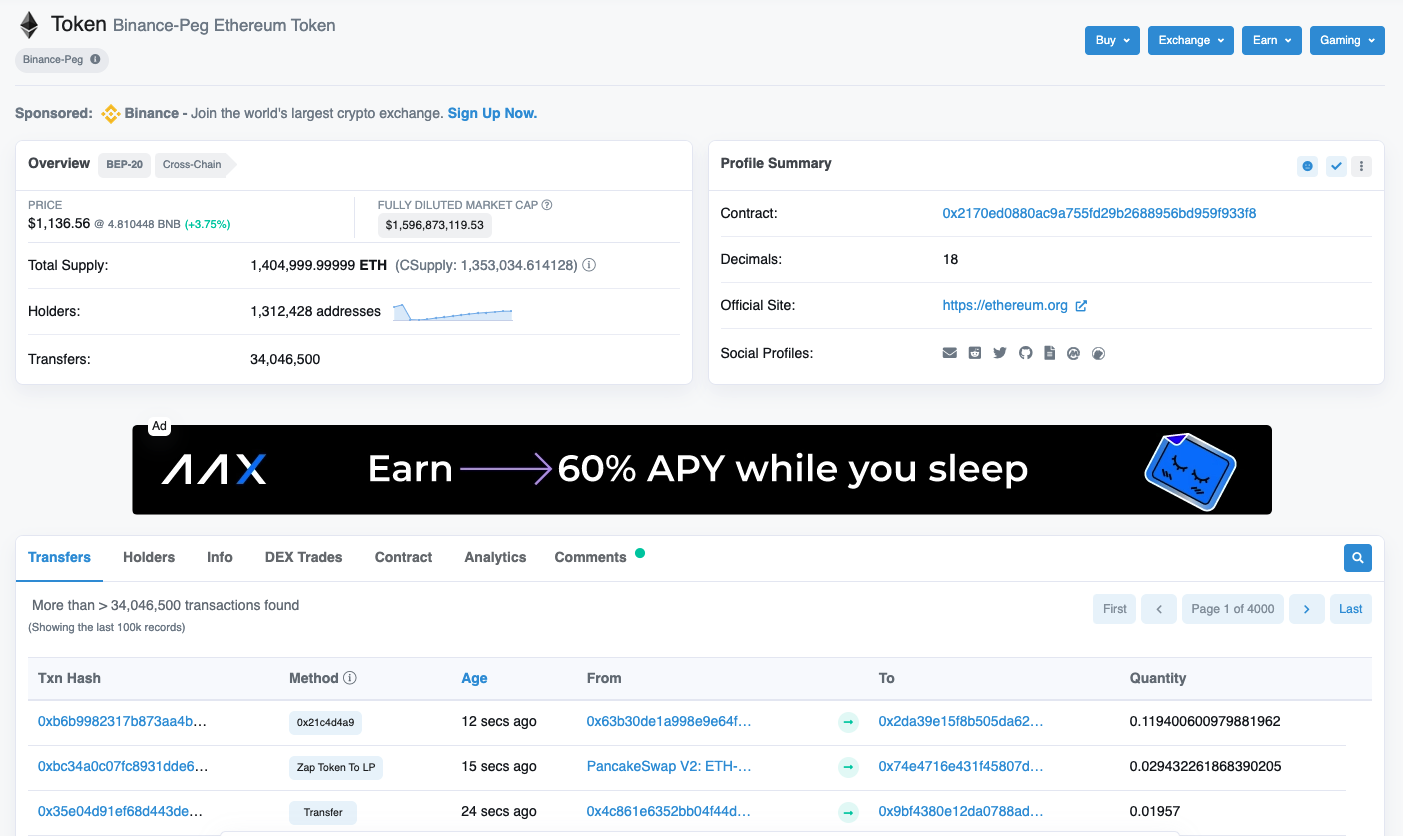Switch to the DEX Trades tab
The width and height of the screenshot is (1403, 836).
303,557
